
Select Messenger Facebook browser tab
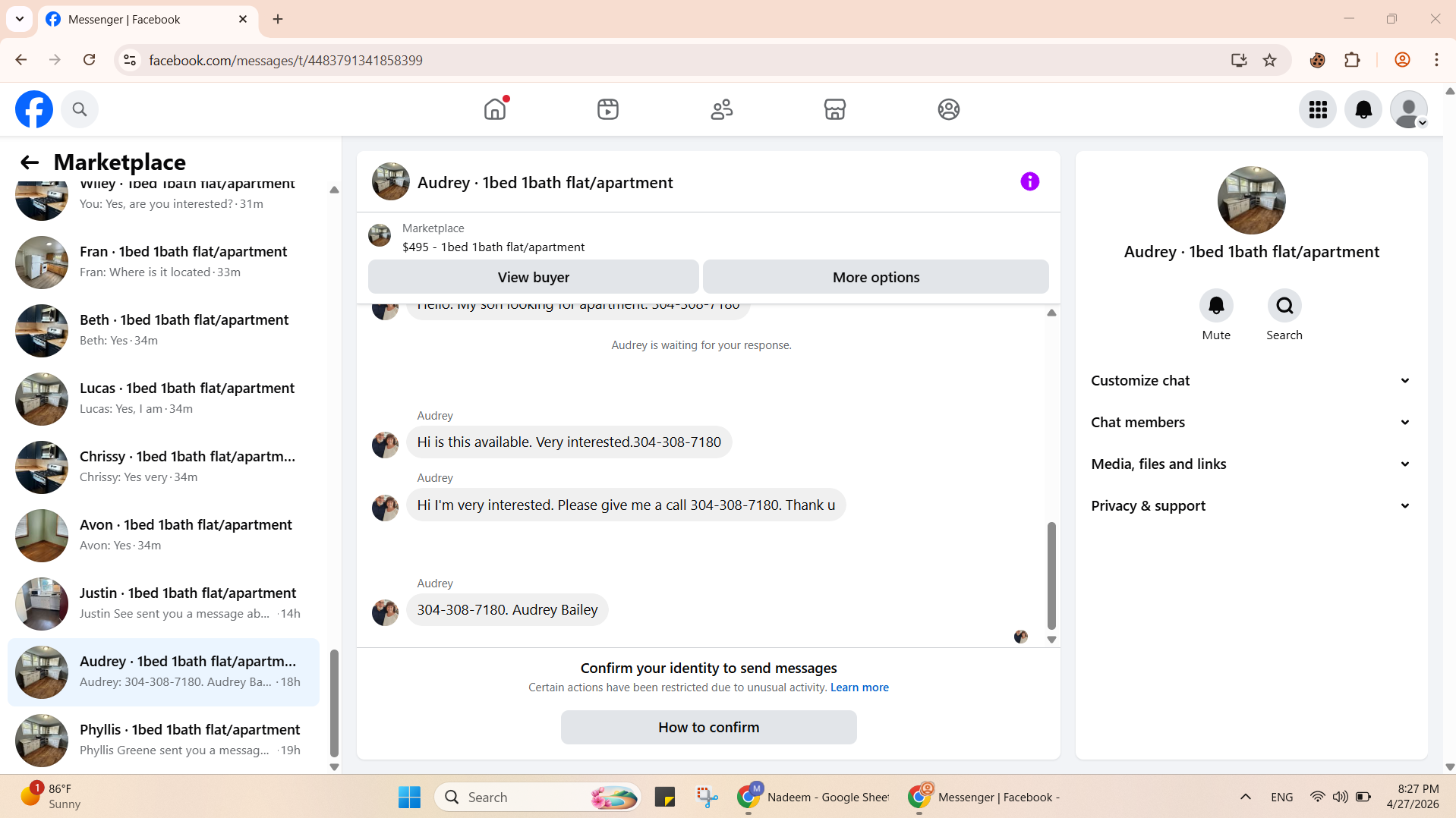[x=147, y=20]
